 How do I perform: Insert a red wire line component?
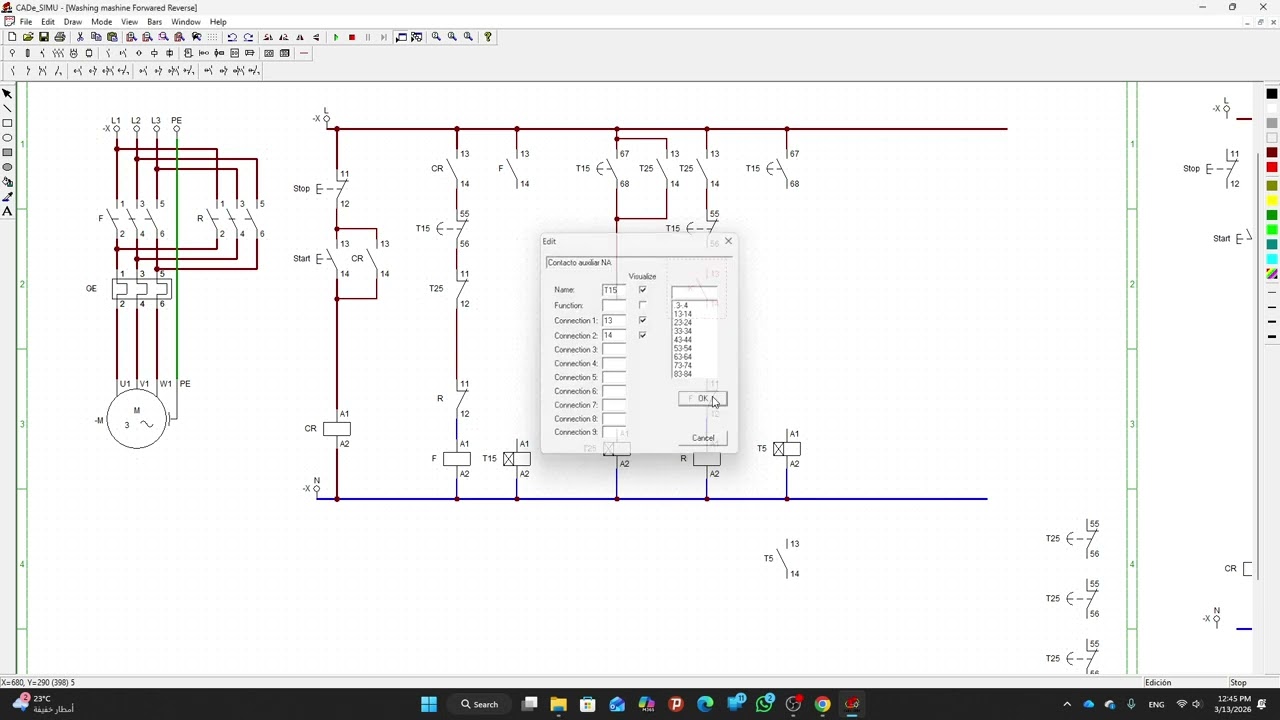pos(304,53)
